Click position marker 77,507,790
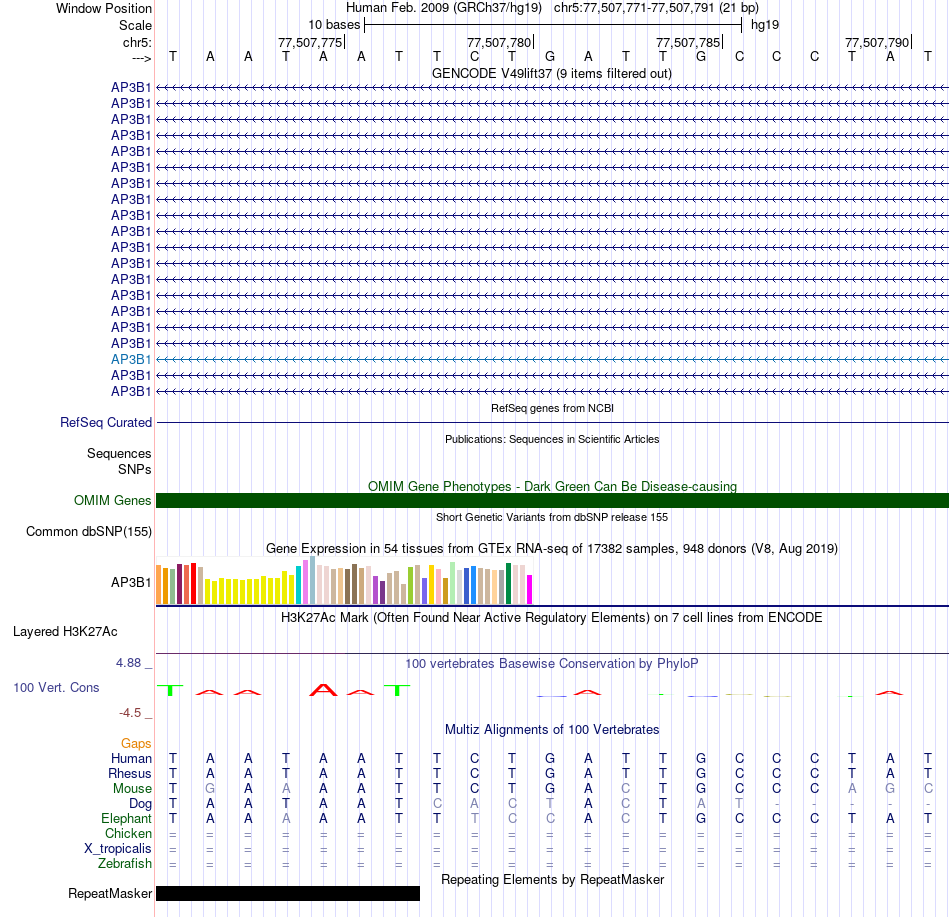 point(877,42)
